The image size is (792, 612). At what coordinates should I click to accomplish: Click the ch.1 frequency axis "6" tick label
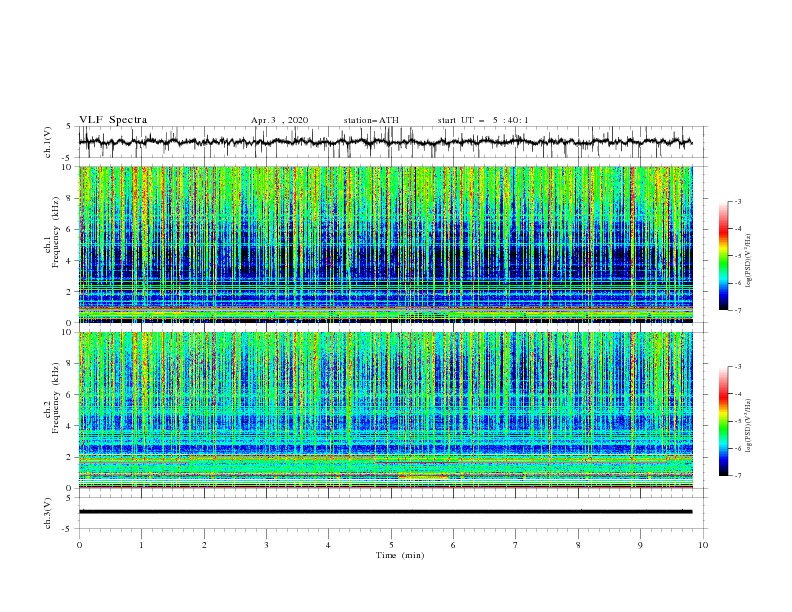69,229
